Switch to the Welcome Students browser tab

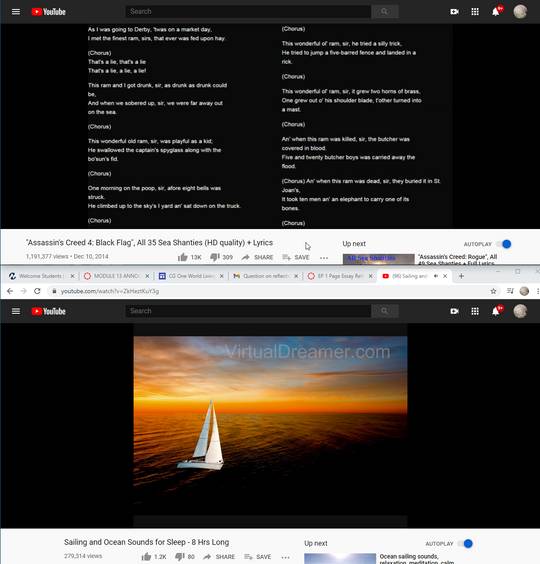tap(41, 276)
